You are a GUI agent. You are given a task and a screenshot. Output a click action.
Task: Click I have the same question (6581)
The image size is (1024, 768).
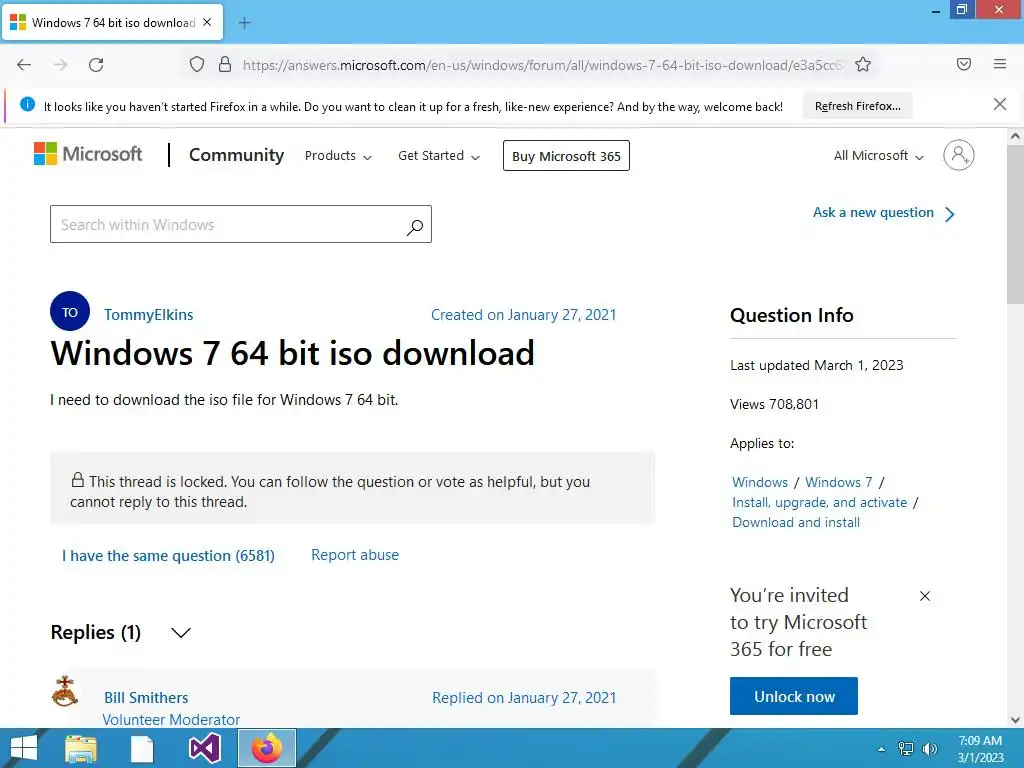click(168, 556)
